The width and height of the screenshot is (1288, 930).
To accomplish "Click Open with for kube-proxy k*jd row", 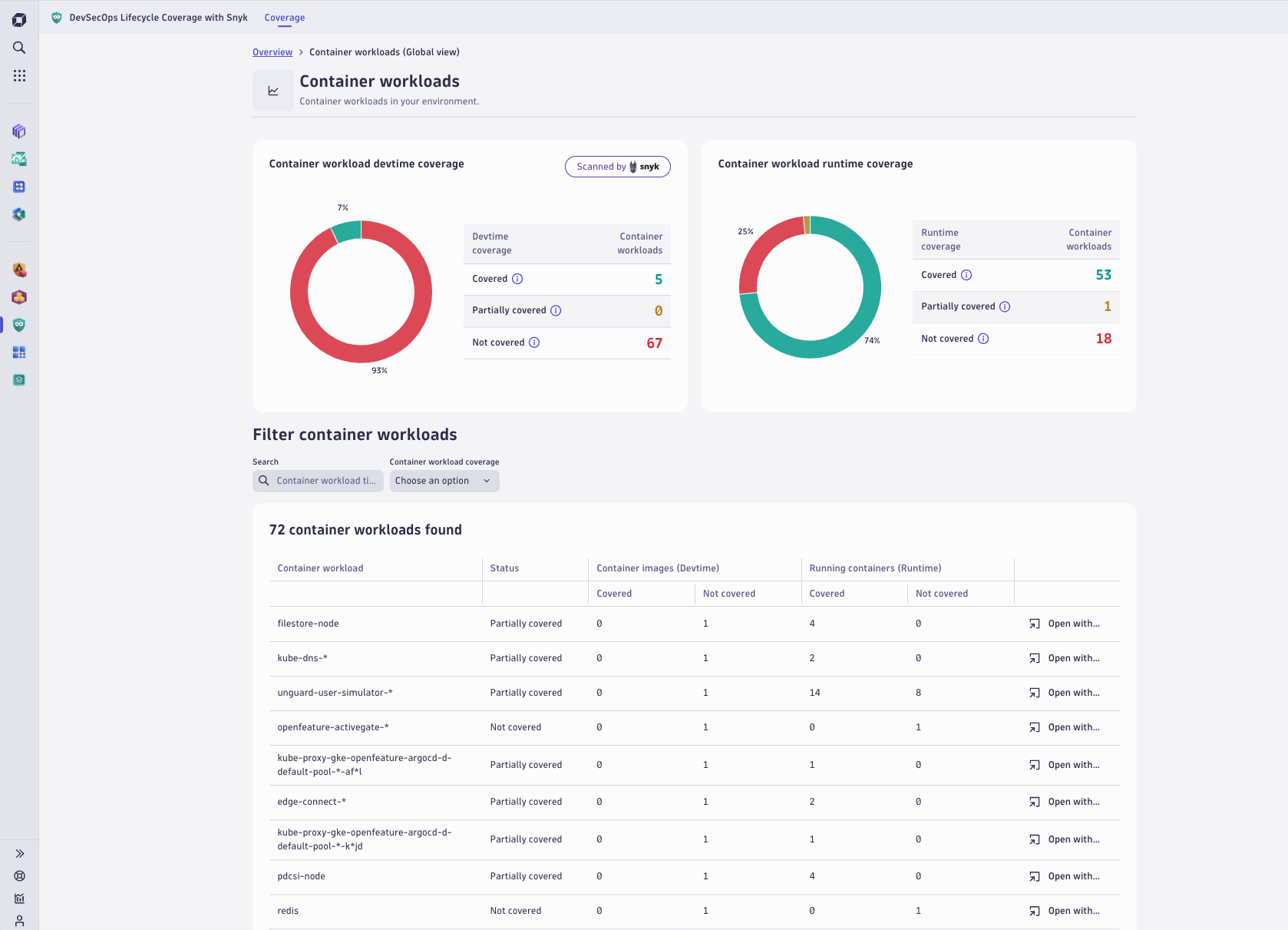I will 1065,839.
